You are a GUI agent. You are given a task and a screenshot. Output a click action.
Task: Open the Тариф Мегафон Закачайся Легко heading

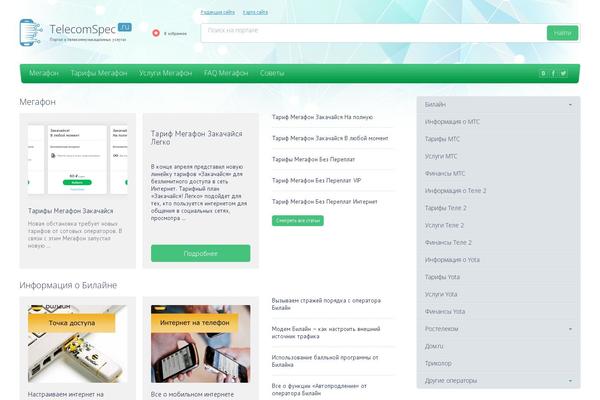(x=196, y=138)
